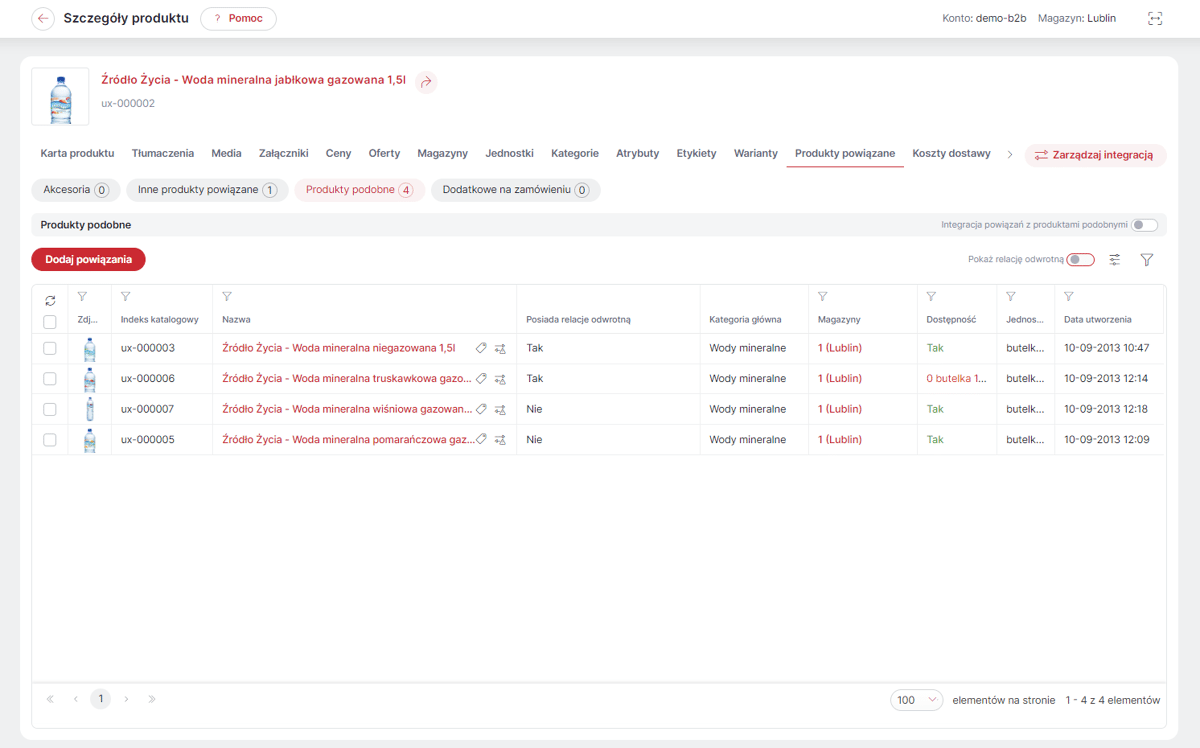The height and width of the screenshot is (748, 1200).
Task: Open the product Woda mineralna pomarańczowa
Action: [x=348, y=438]
